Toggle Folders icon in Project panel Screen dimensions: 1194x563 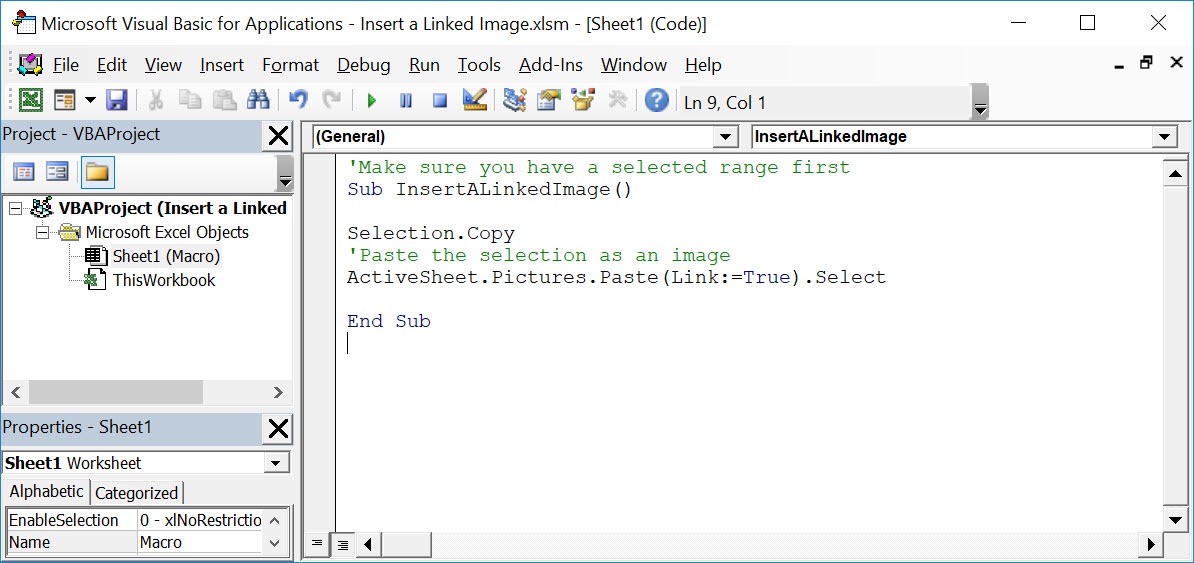(x=97, y=172)
